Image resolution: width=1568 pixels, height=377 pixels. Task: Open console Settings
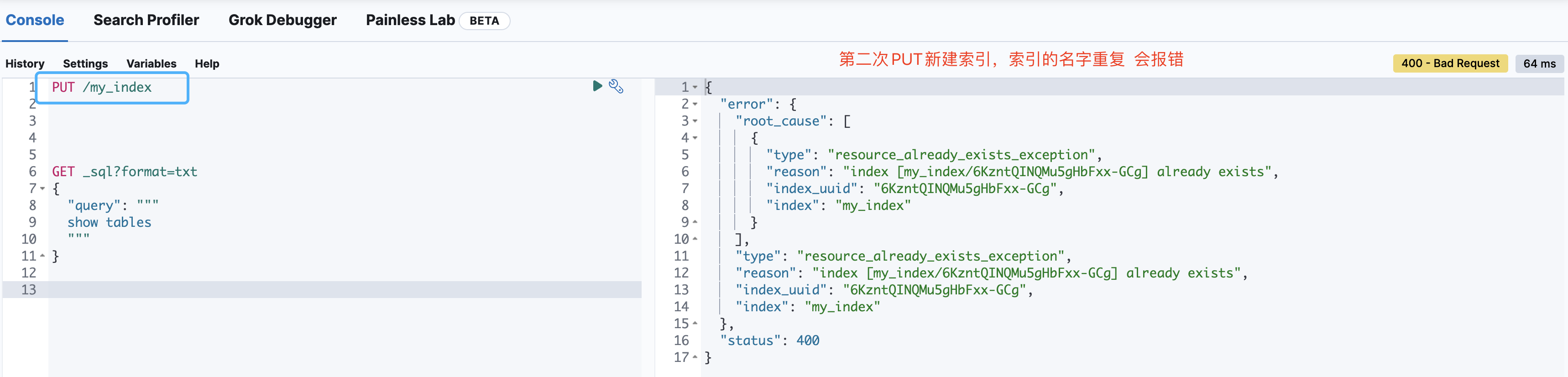pyautogui.click(x=85, y=63)
